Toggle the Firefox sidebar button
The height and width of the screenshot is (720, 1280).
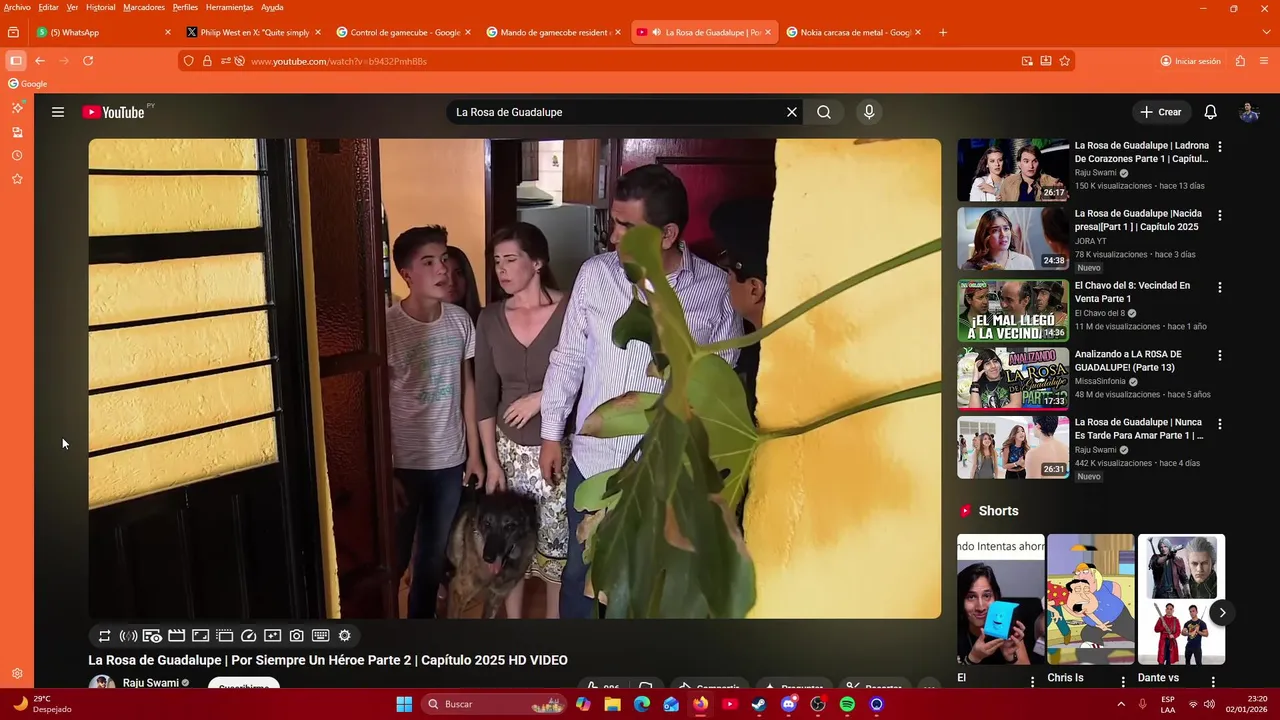tap(15, 61)
